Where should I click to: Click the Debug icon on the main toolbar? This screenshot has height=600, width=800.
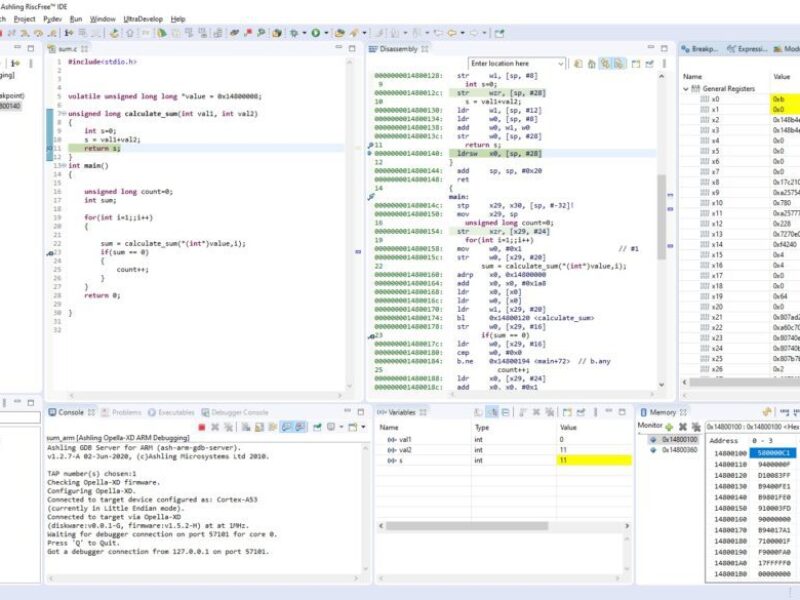293,34
